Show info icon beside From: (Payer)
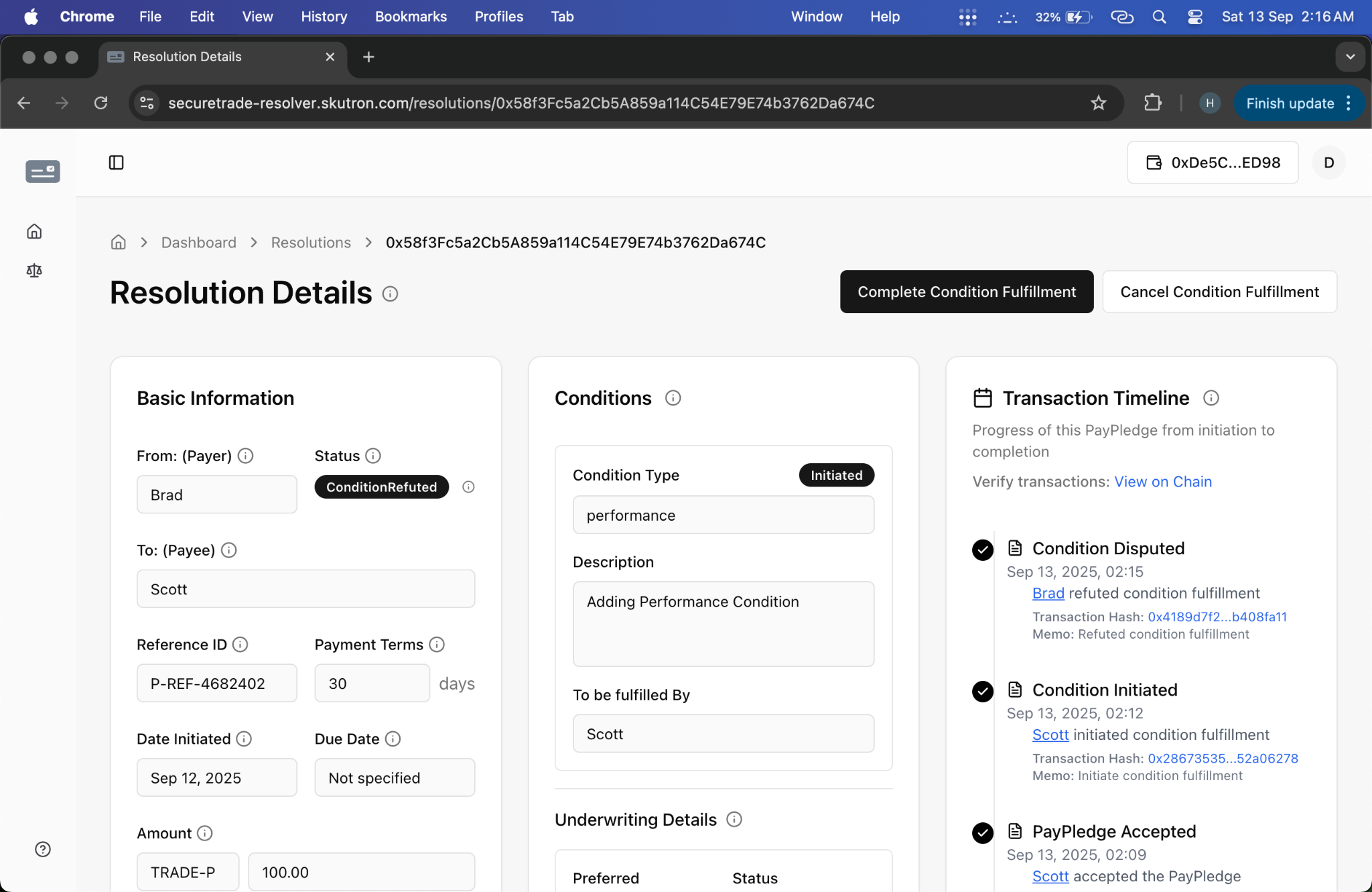This screenshot has height=892, width=1372. point(246,456)
